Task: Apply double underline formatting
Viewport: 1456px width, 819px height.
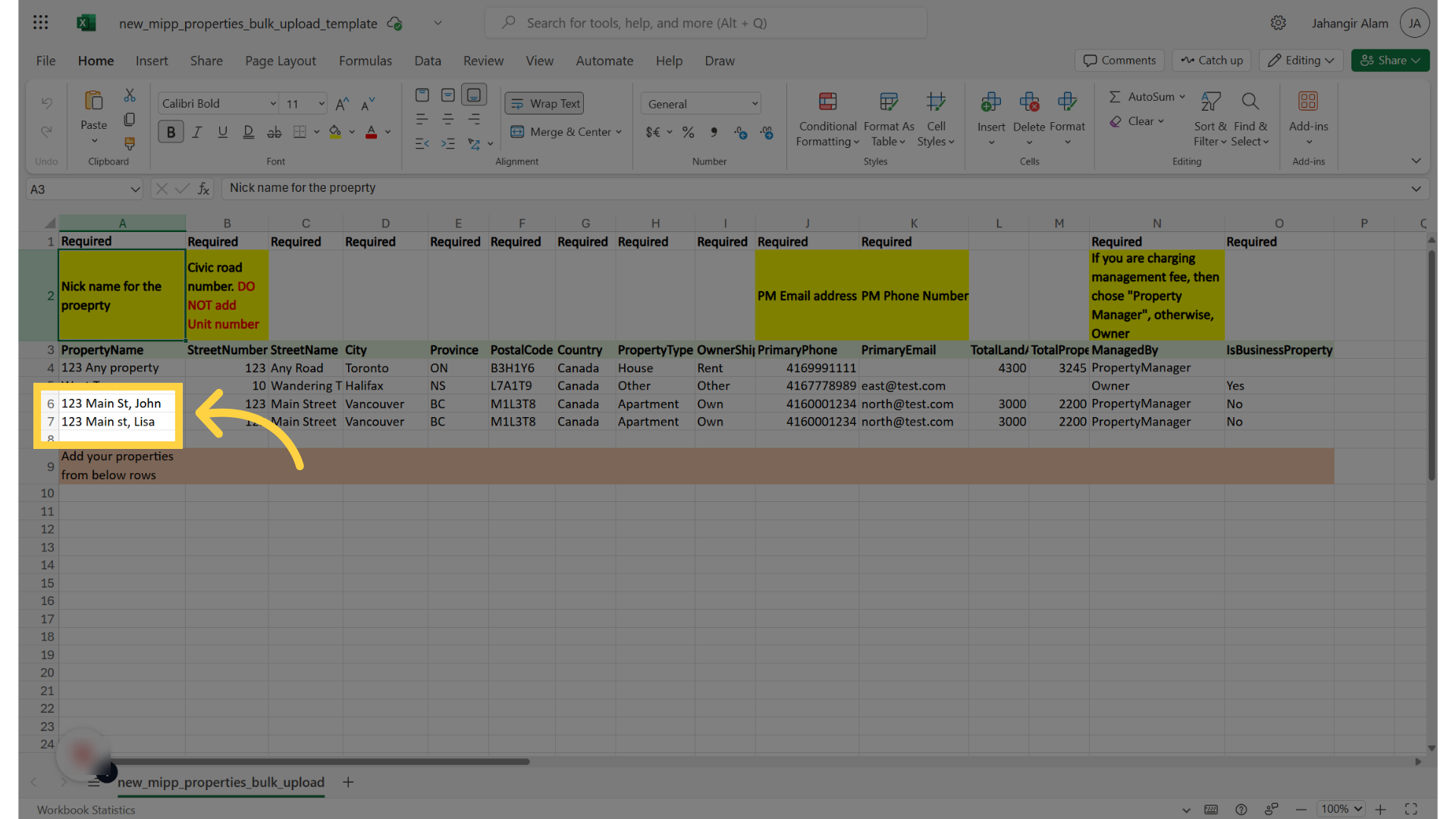Action: 248,132
